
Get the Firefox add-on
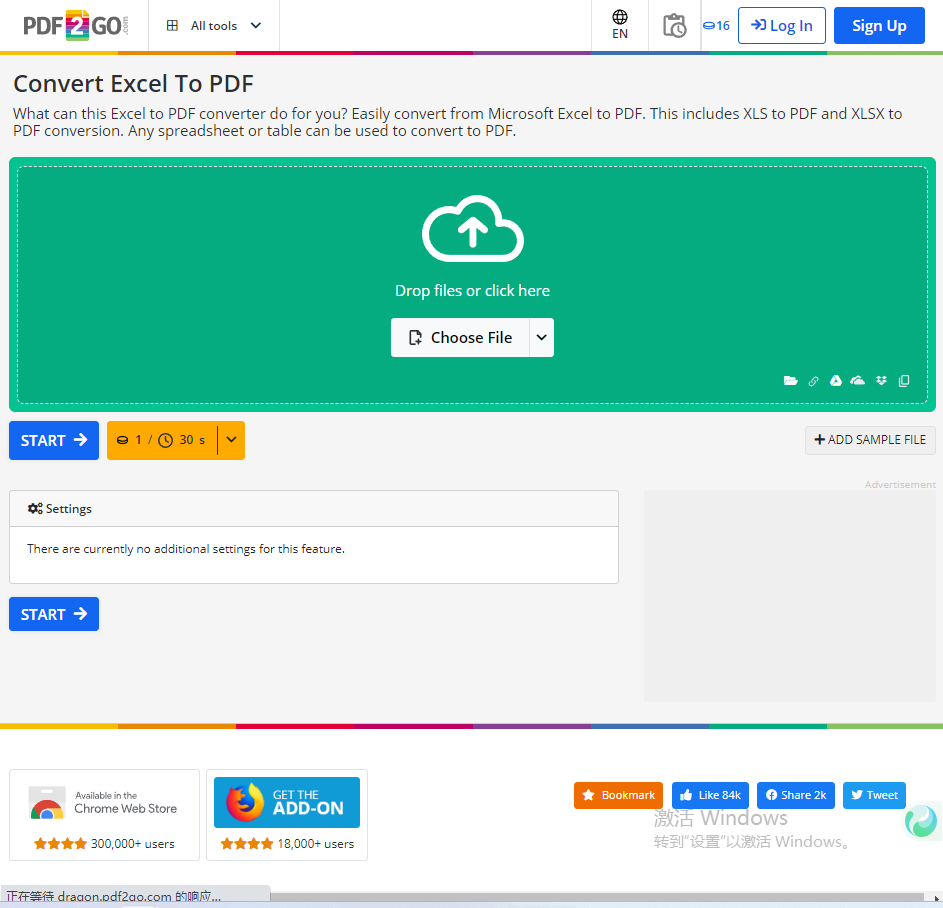click(287, 803)
